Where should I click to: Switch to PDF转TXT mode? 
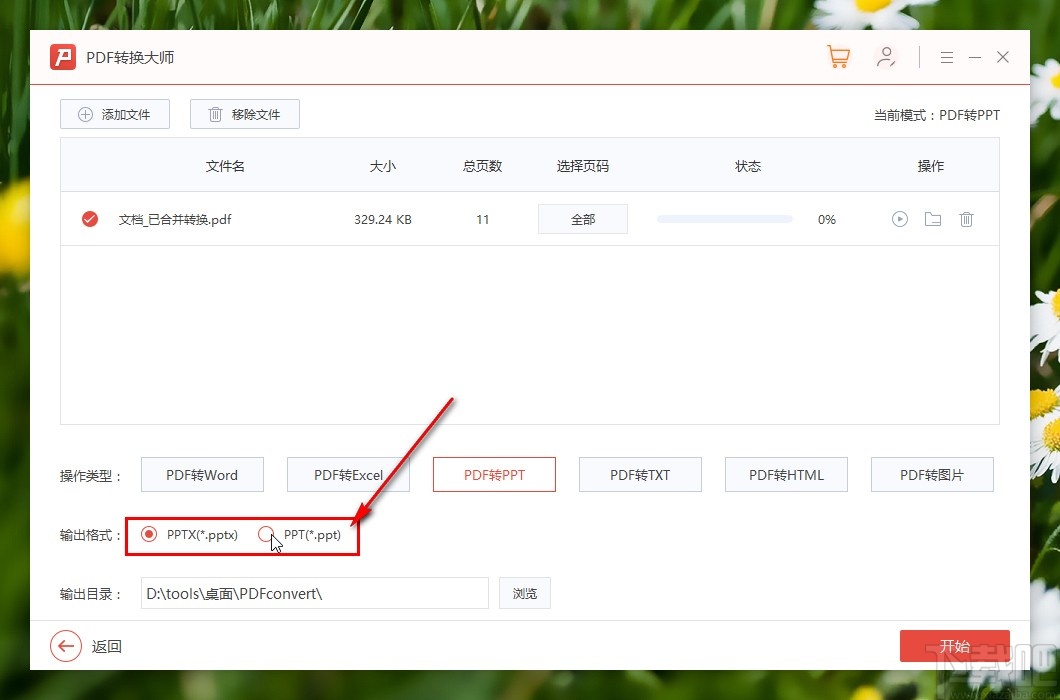[x=640, y=475]
